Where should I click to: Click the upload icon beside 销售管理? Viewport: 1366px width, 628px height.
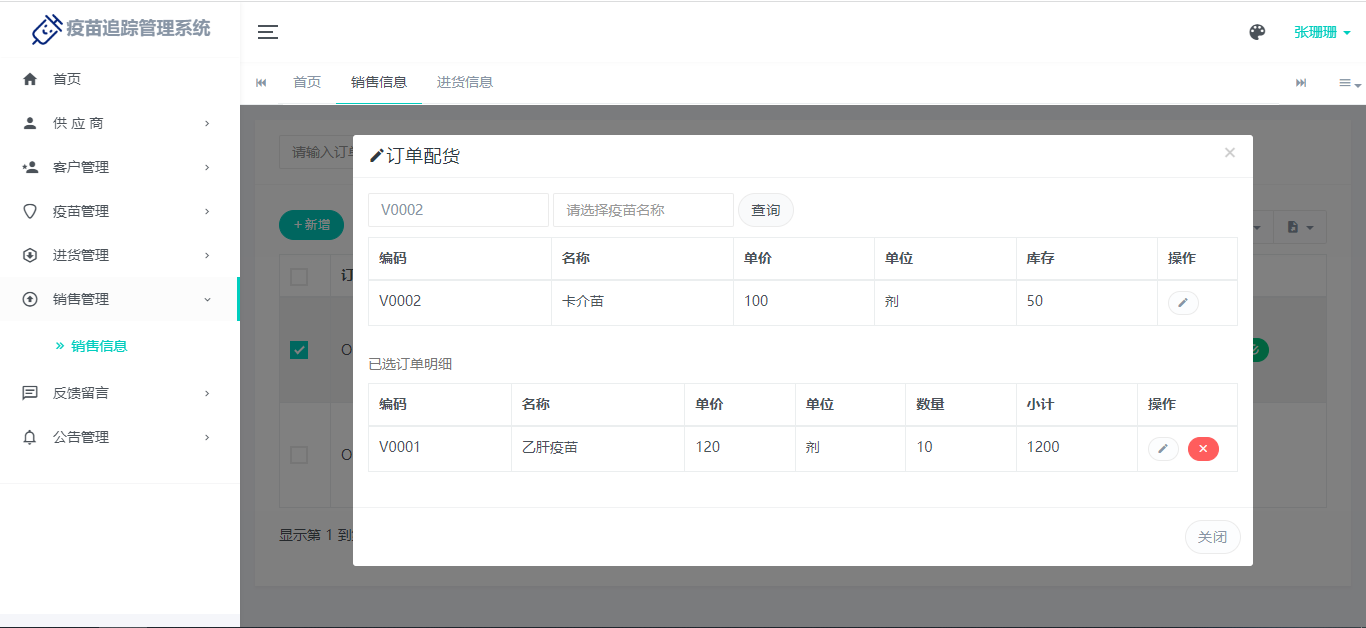tap(30, 299)
